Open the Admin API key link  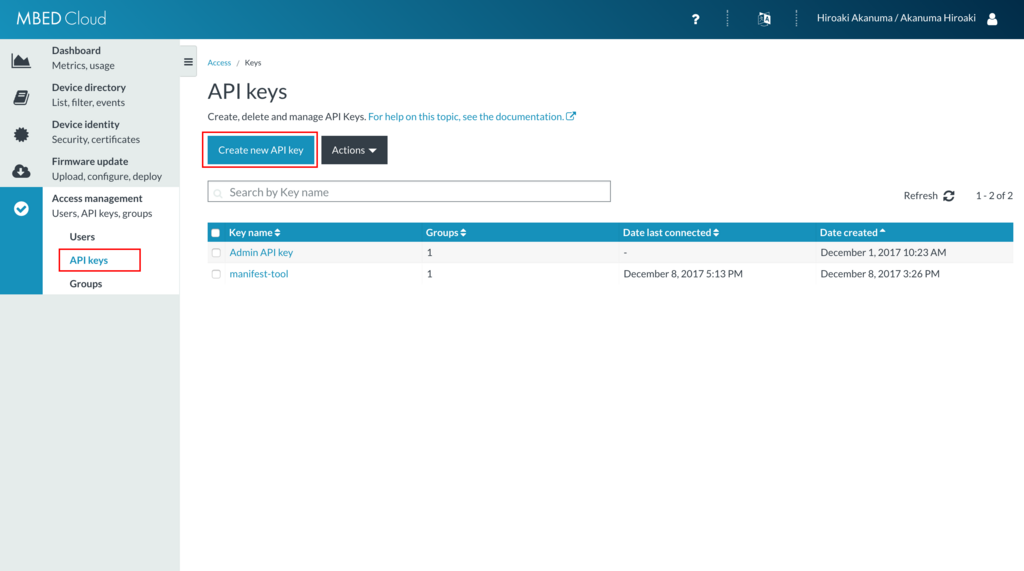[261, 253]
